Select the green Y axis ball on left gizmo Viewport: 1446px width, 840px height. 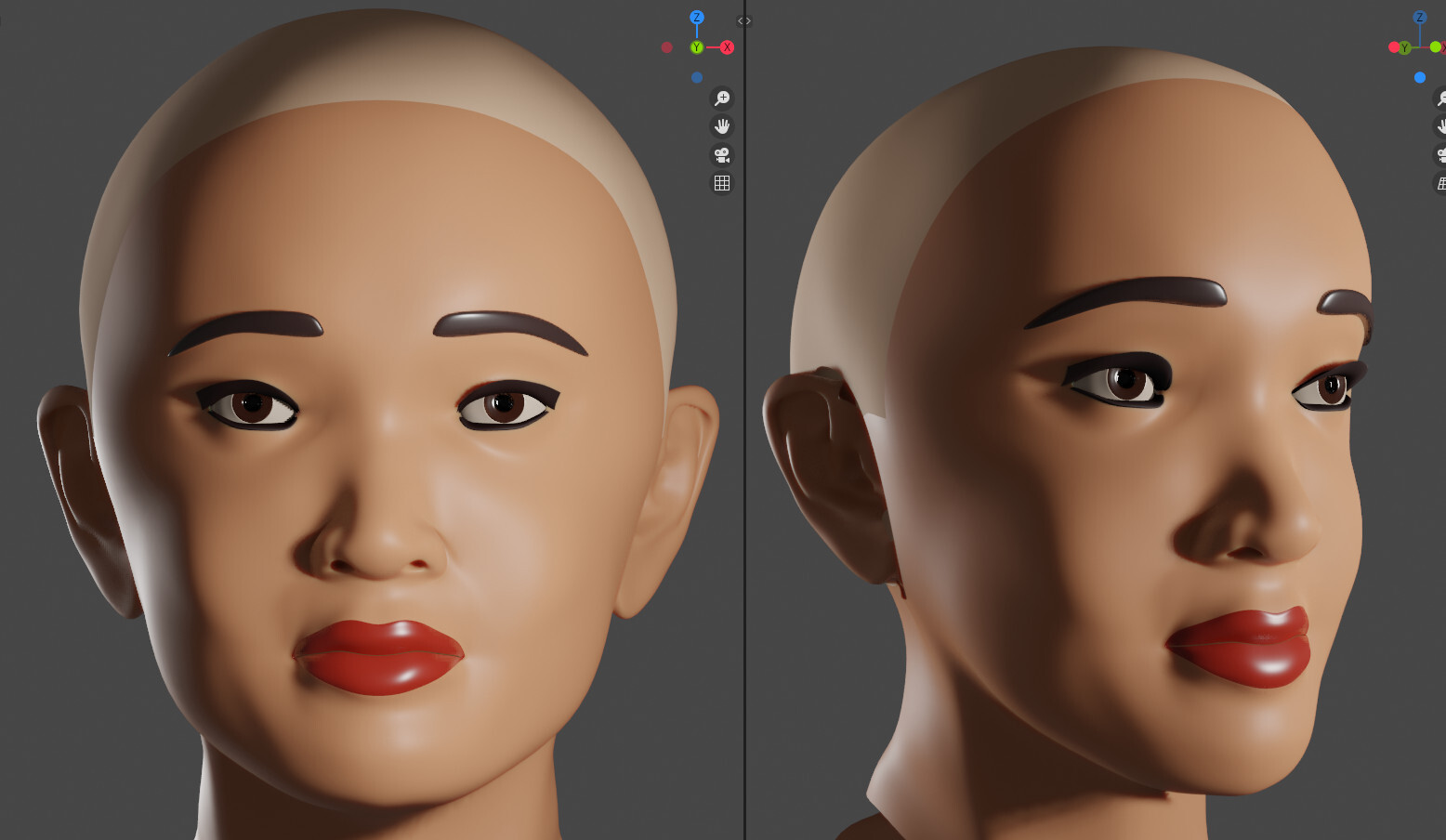[x=696, y=47]
